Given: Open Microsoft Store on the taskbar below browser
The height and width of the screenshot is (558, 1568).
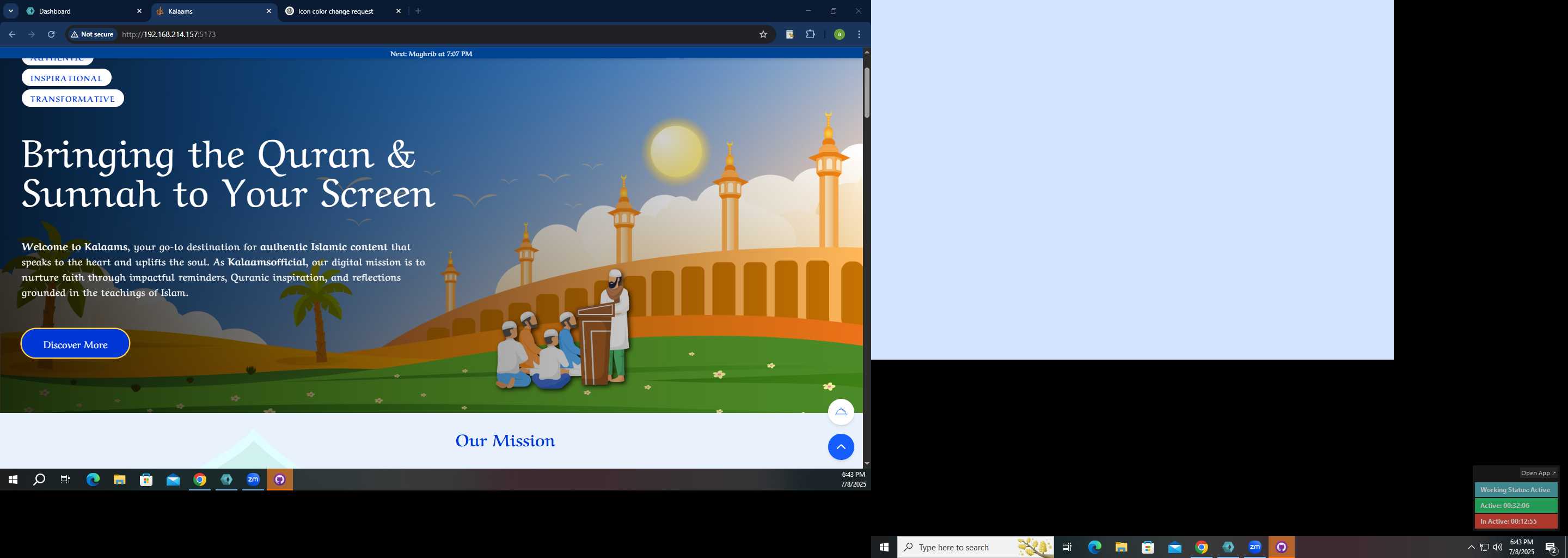Looking at the screenshot, I should coord(146,480).
